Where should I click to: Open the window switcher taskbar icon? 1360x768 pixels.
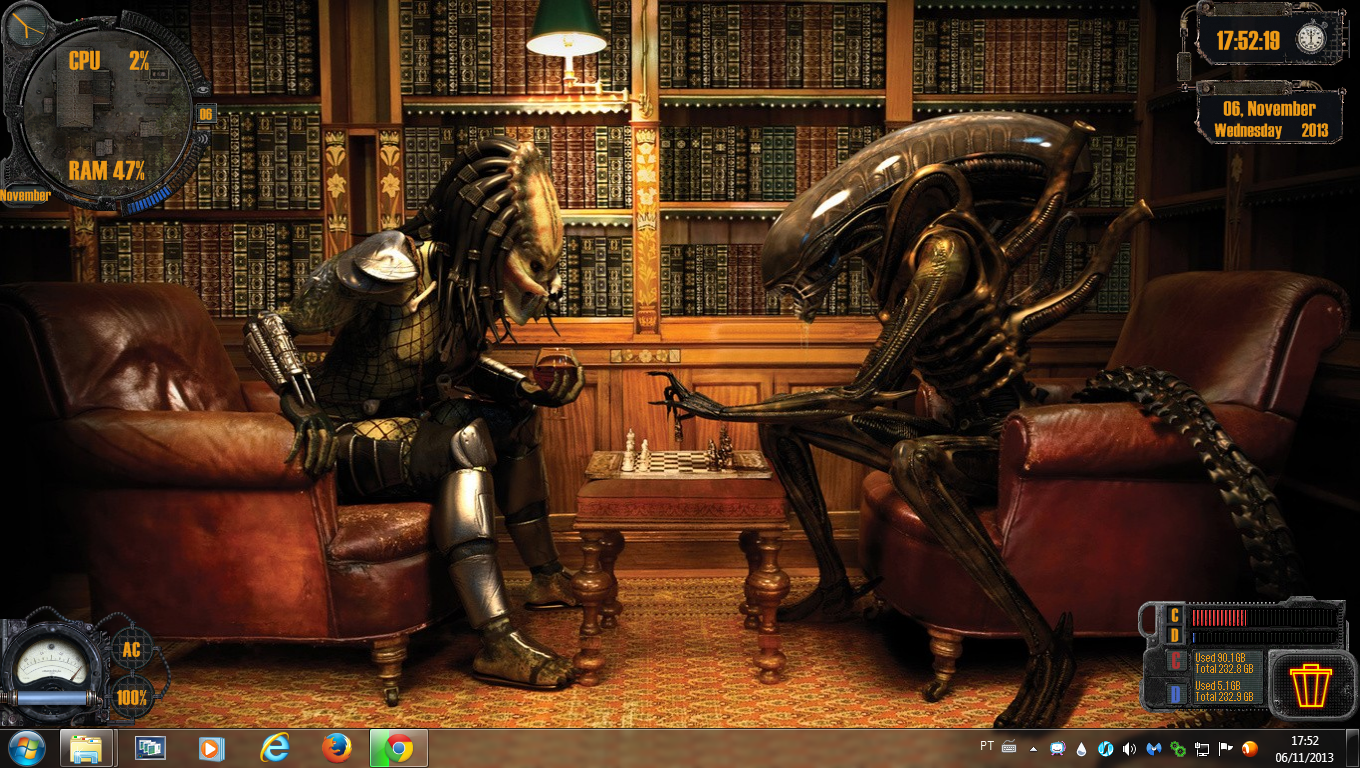pos(150,748)
